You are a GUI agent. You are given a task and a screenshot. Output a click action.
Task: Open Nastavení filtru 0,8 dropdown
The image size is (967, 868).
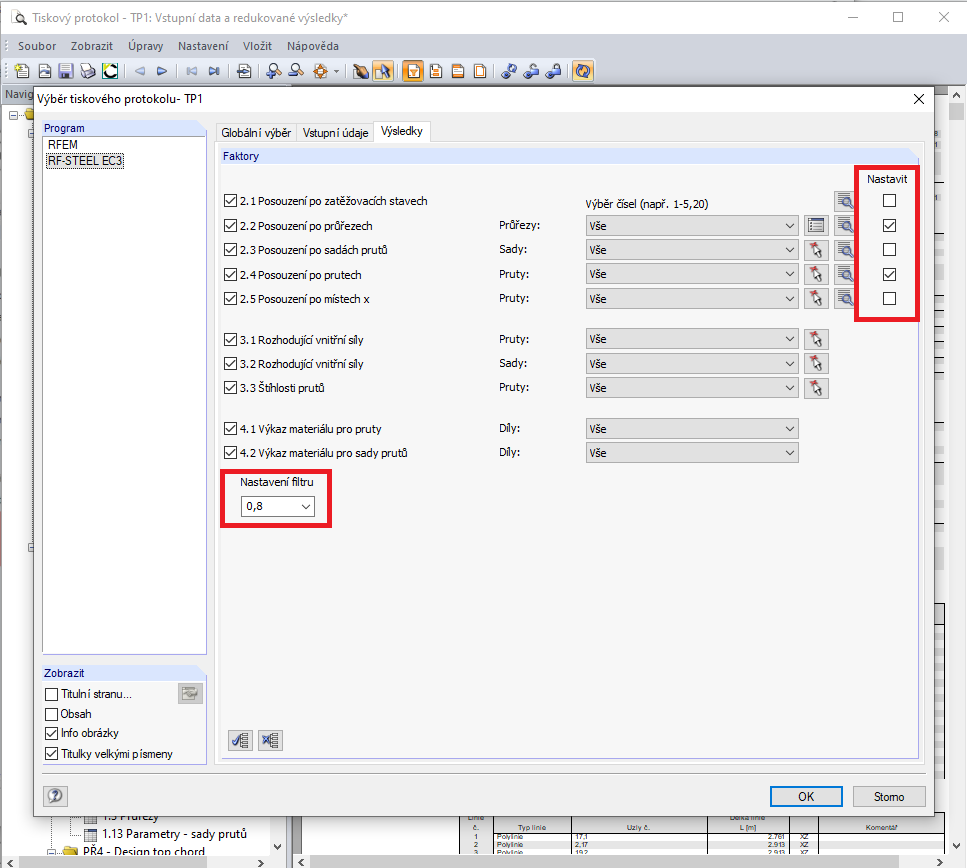[x=278, y=506]
